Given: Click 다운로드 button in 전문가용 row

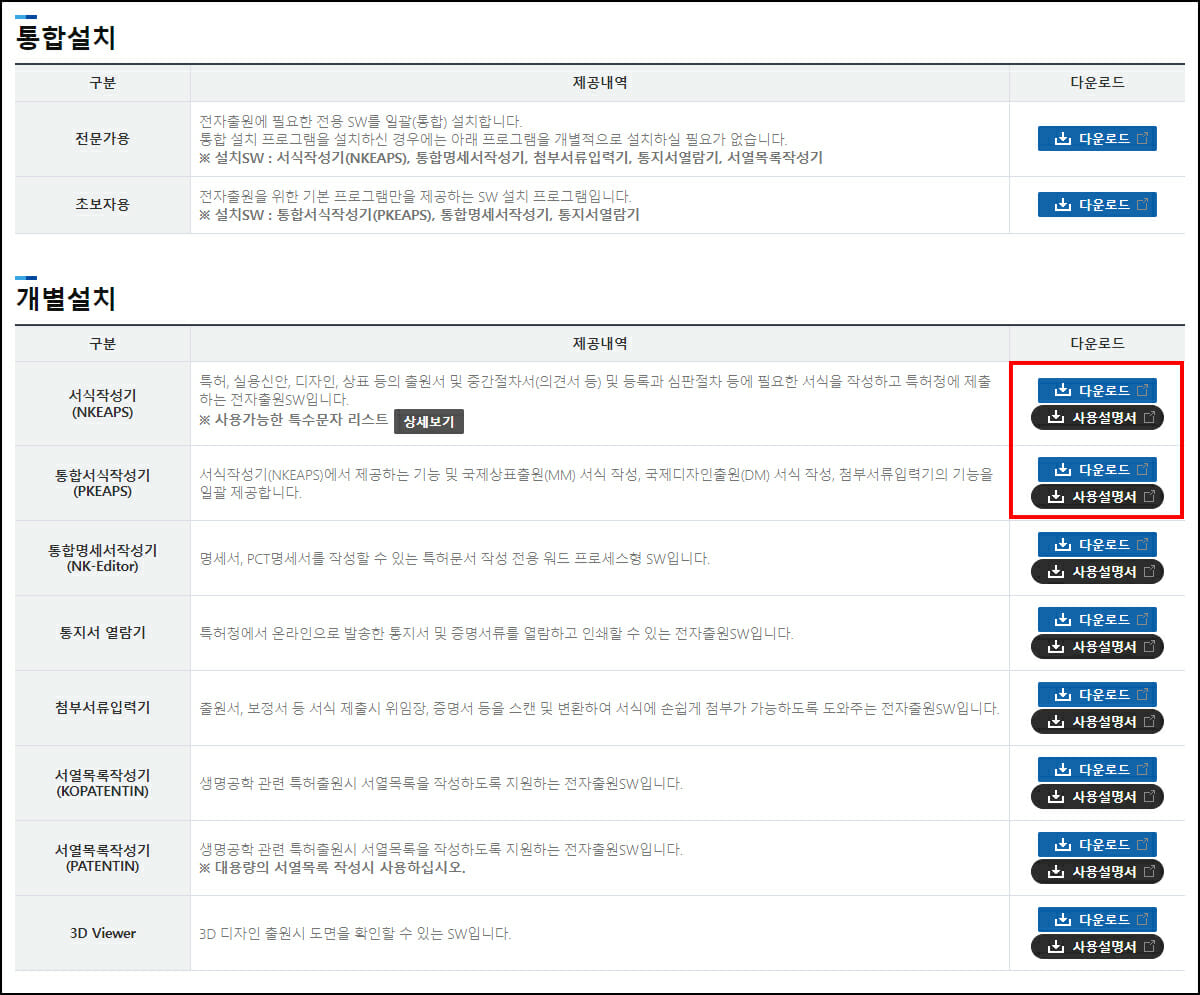Looking at the screenshot, I should pyautogui.click(x=1097, y=139).
